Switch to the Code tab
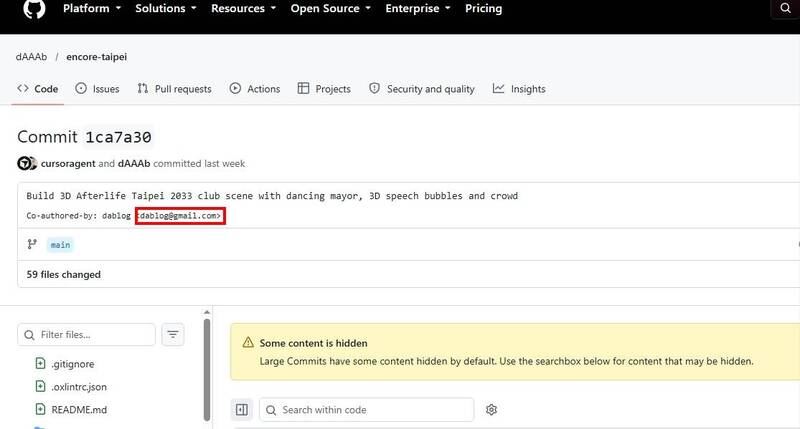The image size is (800, 429). click(x=38, y=89)
